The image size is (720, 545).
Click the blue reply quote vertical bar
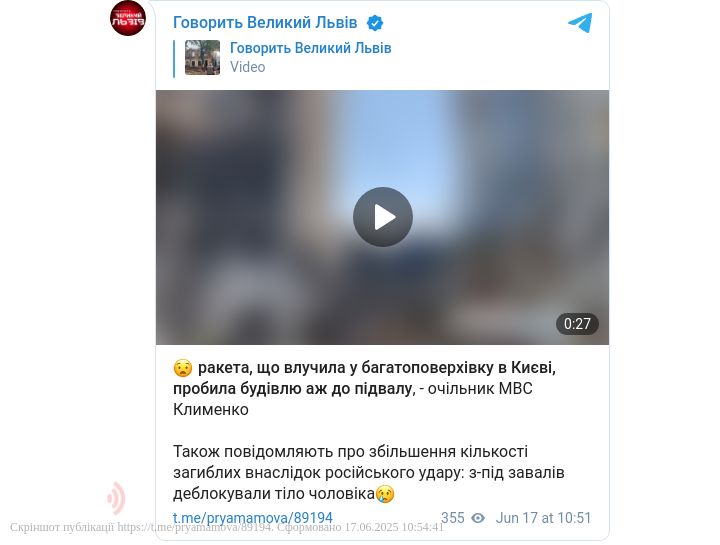[x=174, y=59]
